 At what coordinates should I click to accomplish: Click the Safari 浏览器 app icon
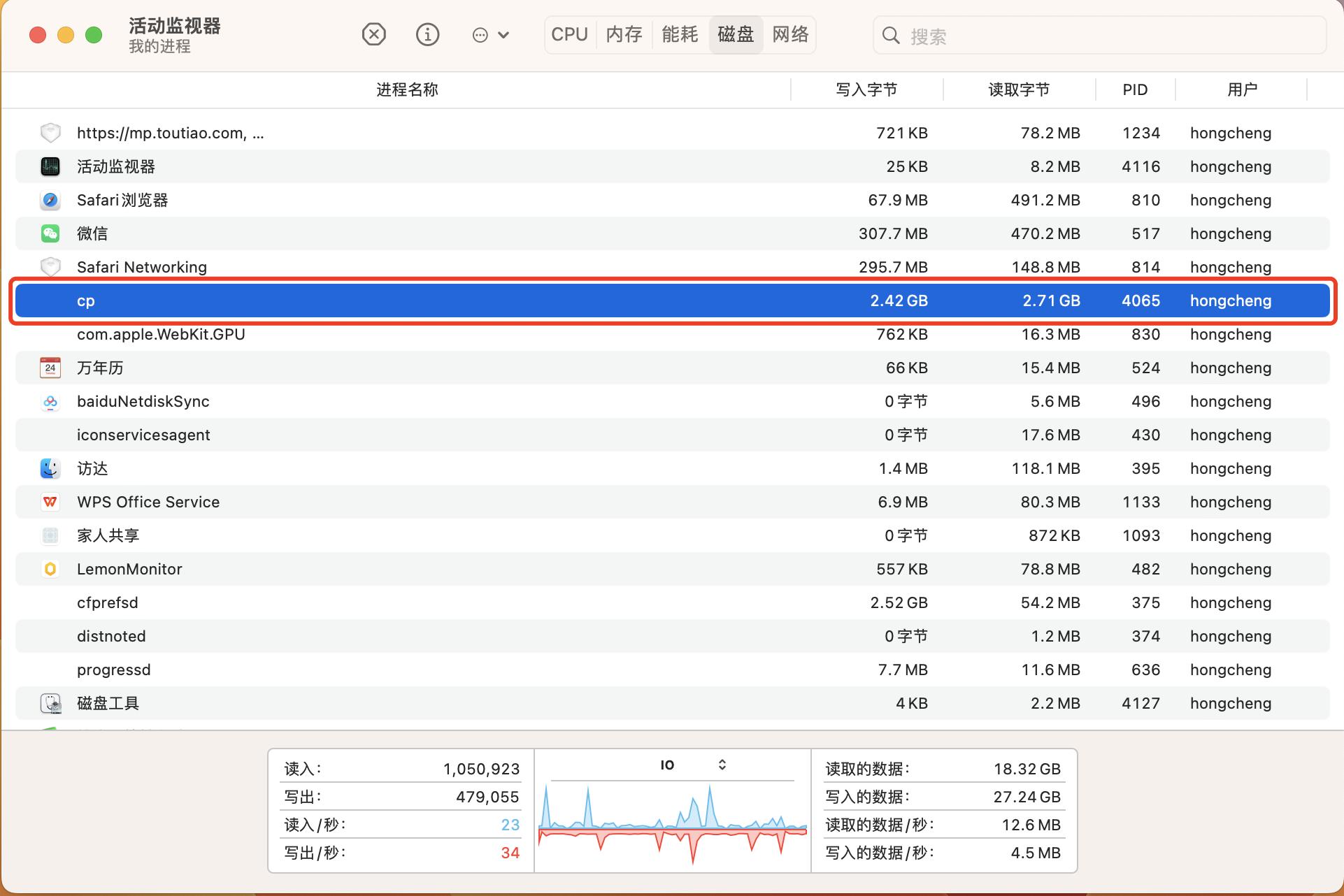click(50, 200)
